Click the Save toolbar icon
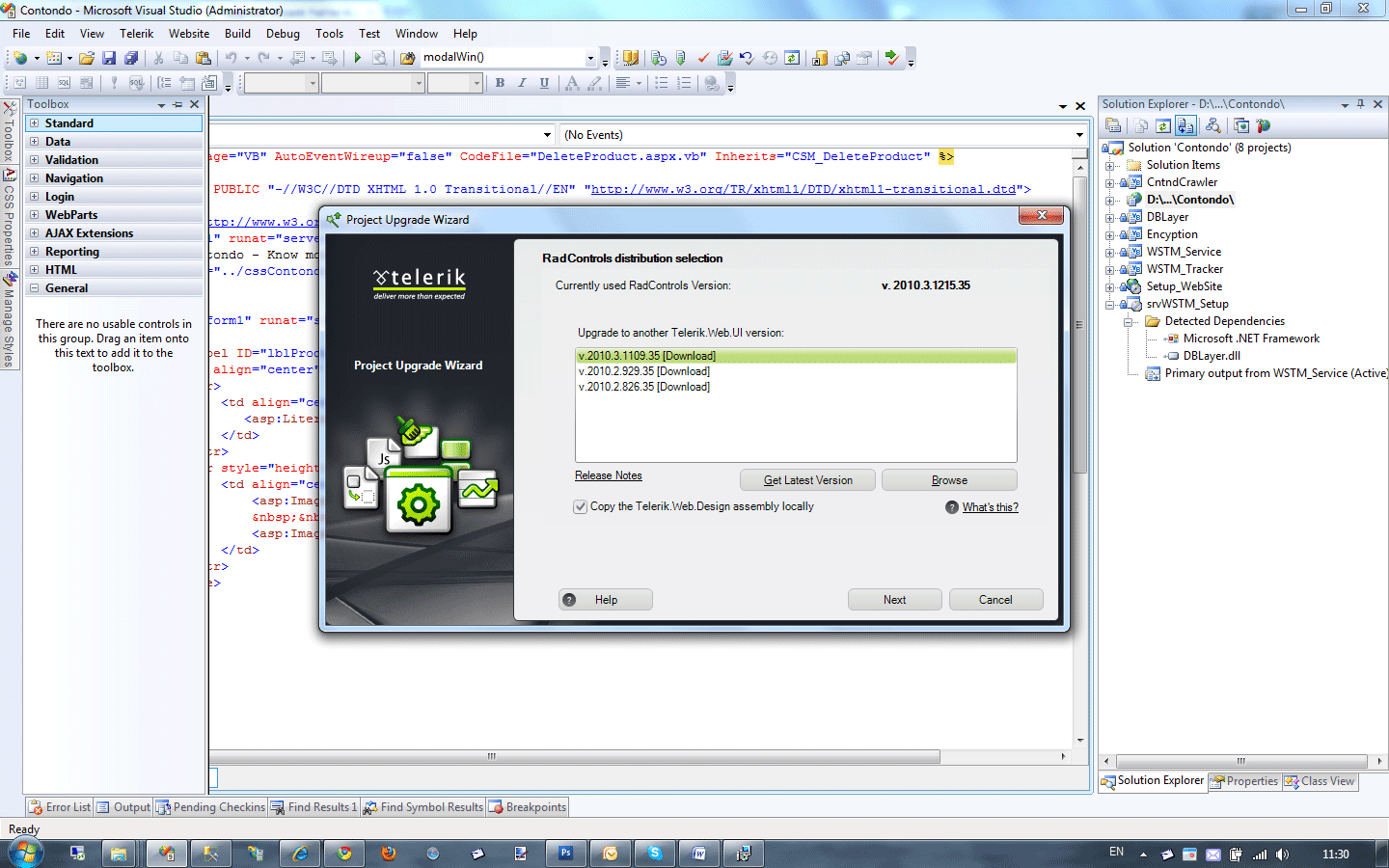The height and width of the screenshot is (868, 1389). point(109,58)
